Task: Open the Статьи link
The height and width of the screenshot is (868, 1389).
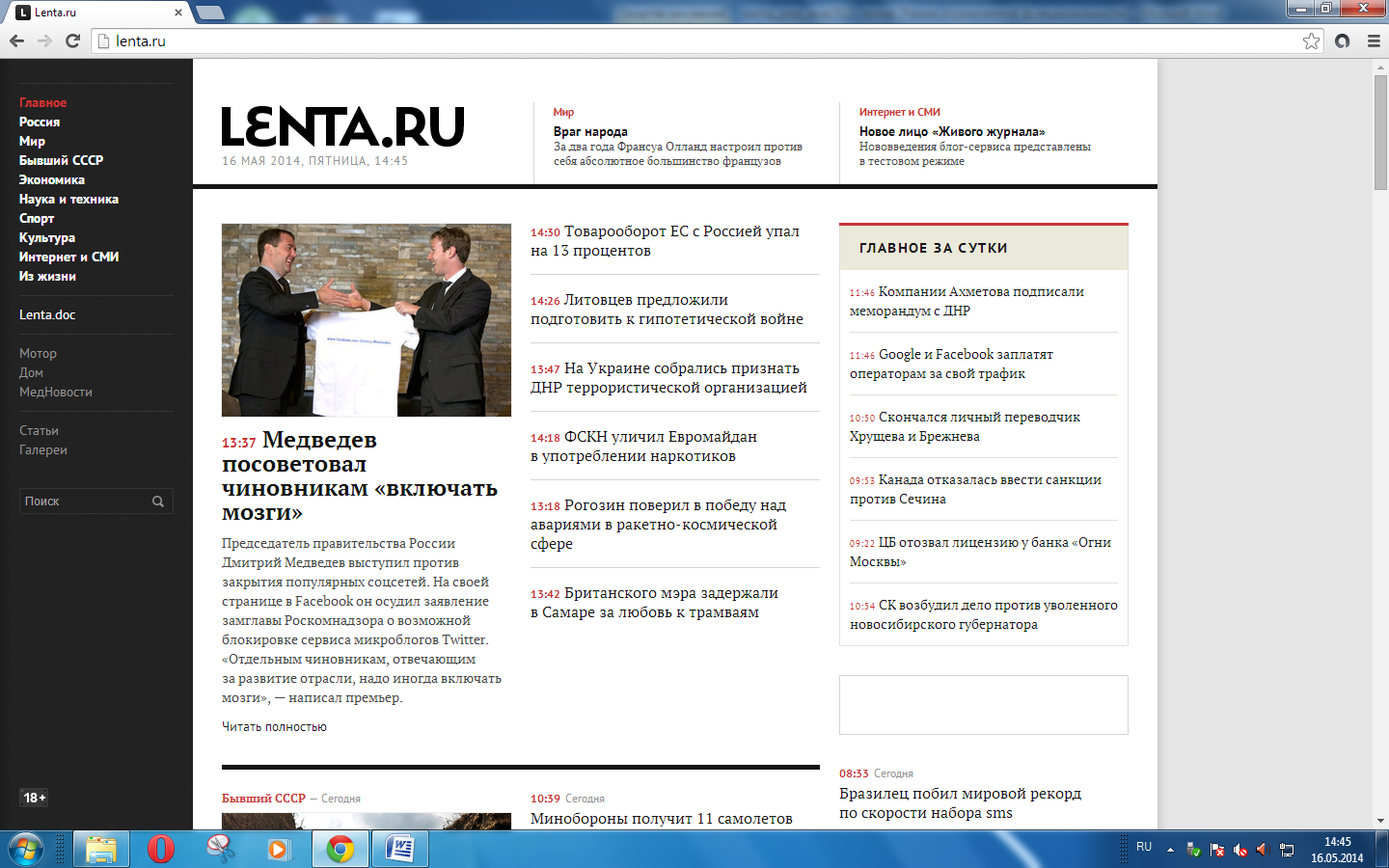Action: tap(39, 431)
